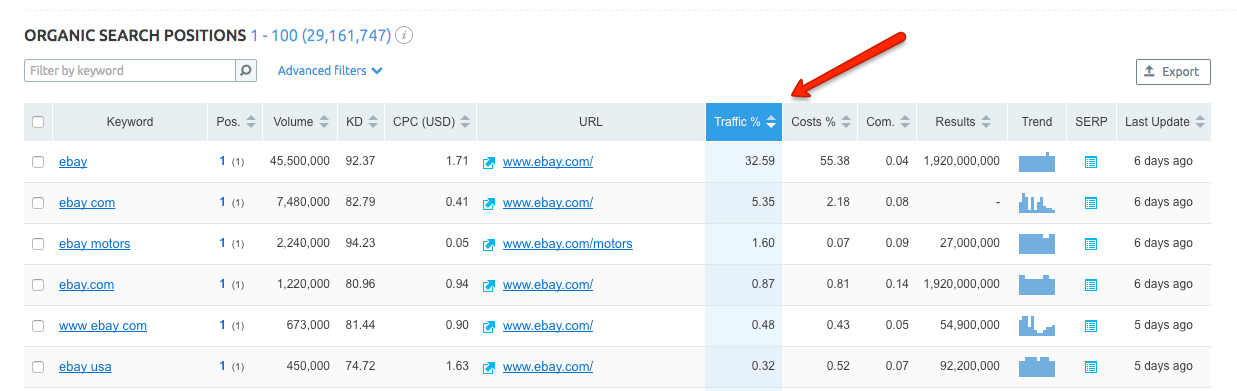
Task: View SERP snapshot icon for ebay usa
Action: coord(1091,367)
